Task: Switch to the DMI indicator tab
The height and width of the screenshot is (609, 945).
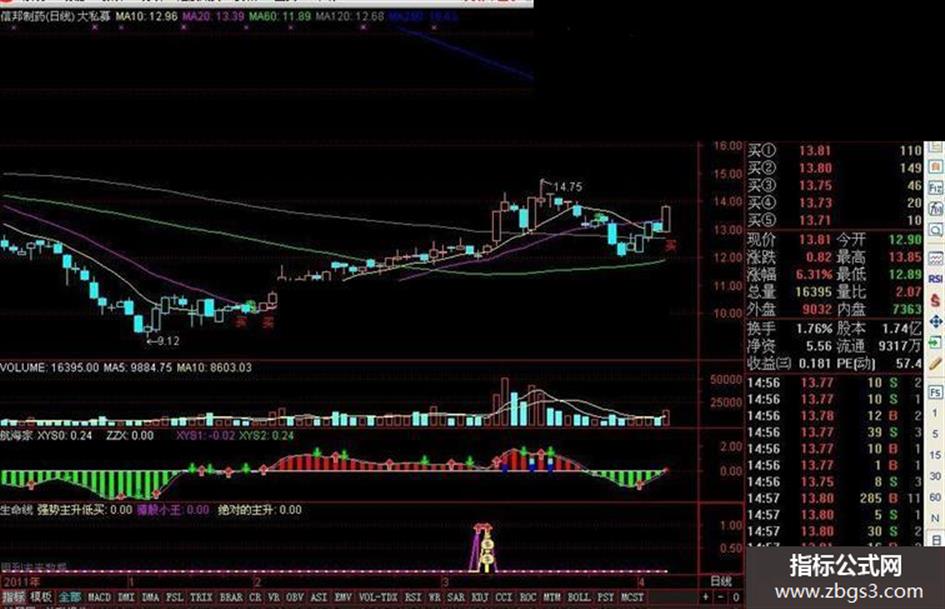Action: pyautogui.click(x=127, y=597)
